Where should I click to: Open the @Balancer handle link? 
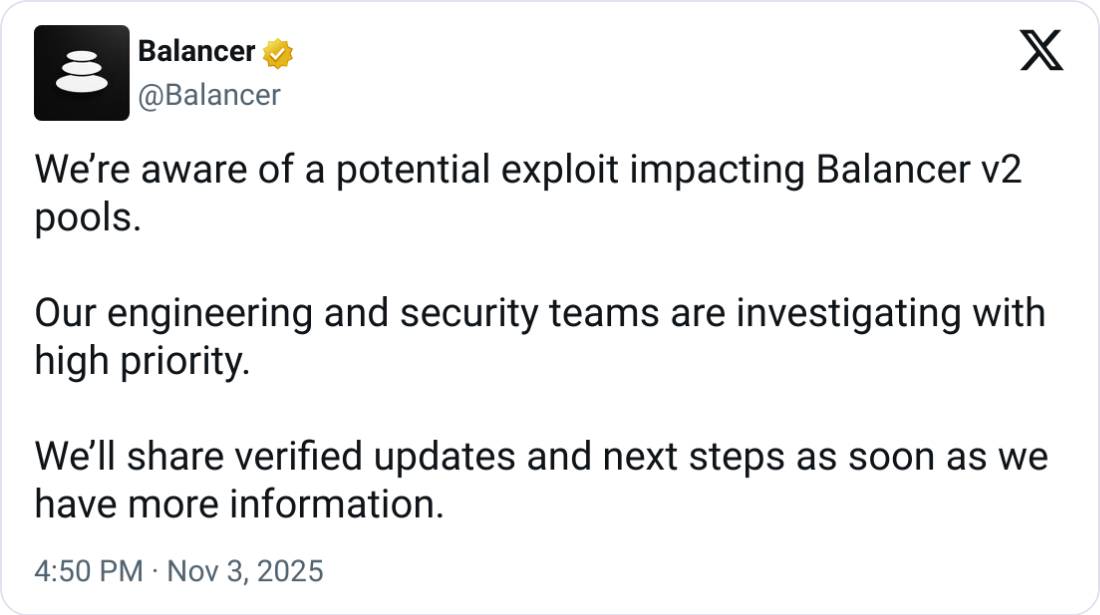click(208, 95)
